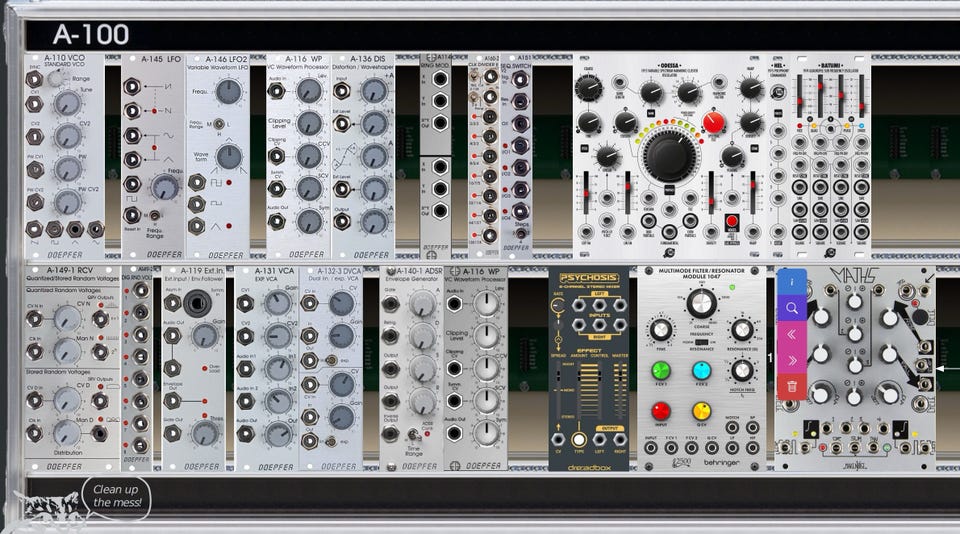Click the A-100 rack title text
960x534 pixels.
pyautogui.click(x=91, y=34)
